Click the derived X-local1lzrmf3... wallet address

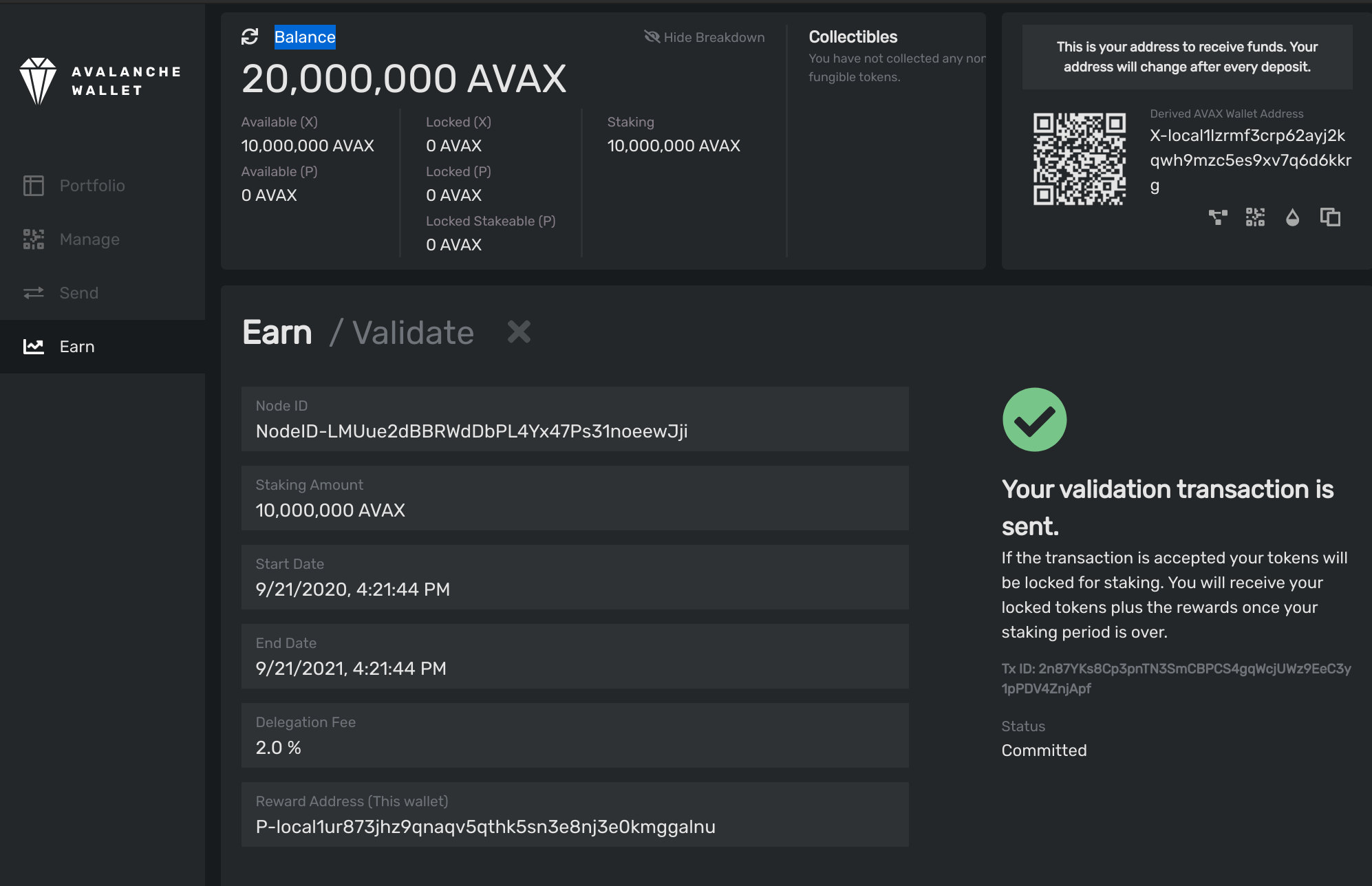click(1250, 160)
